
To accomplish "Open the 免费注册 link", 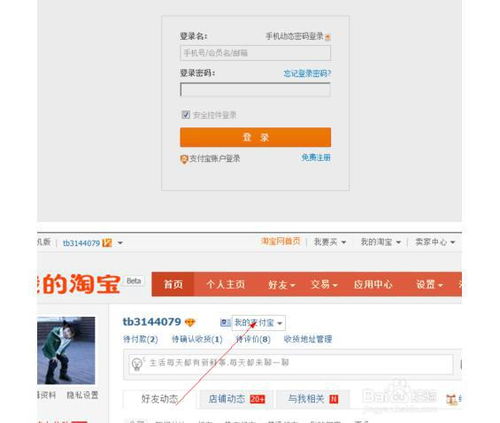I will (316, 157).
